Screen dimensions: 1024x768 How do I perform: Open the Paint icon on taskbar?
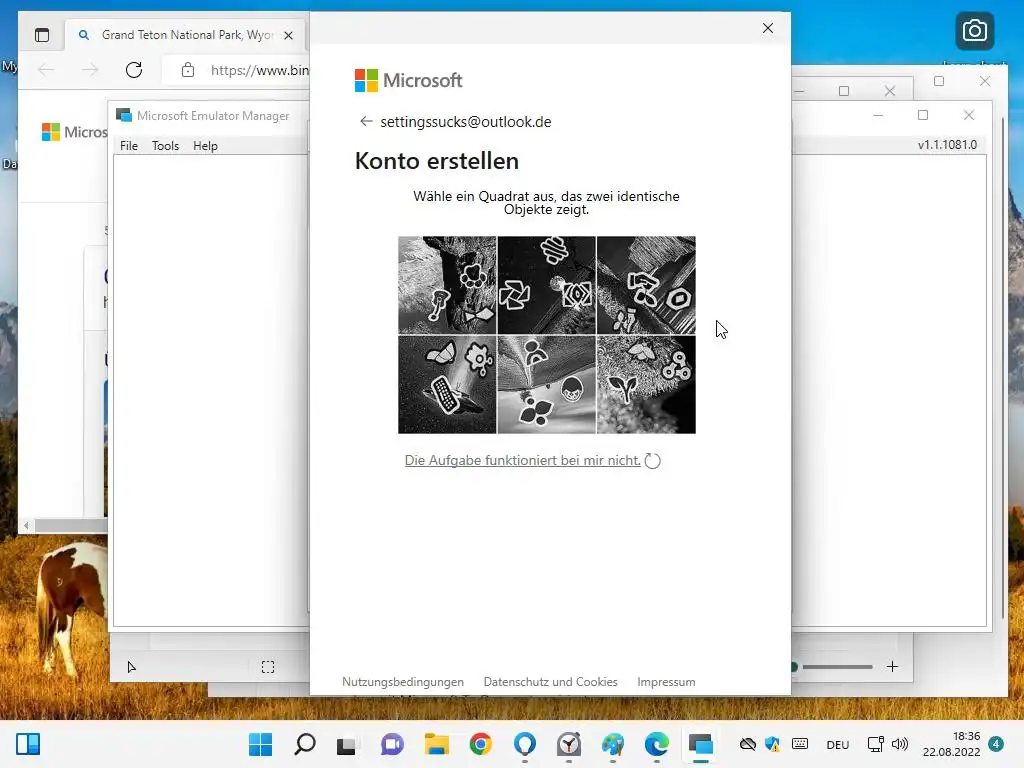(x=613, y=744)
